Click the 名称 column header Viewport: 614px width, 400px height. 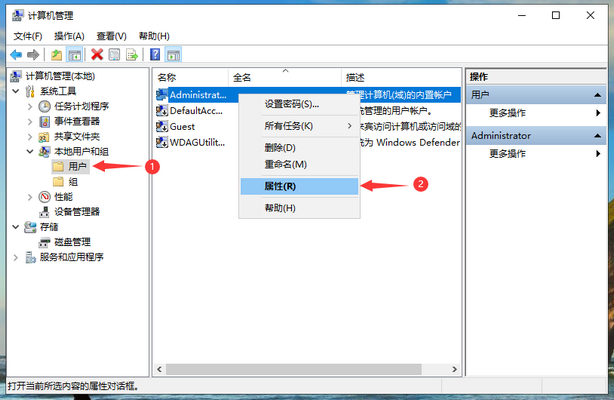(167, 77)
